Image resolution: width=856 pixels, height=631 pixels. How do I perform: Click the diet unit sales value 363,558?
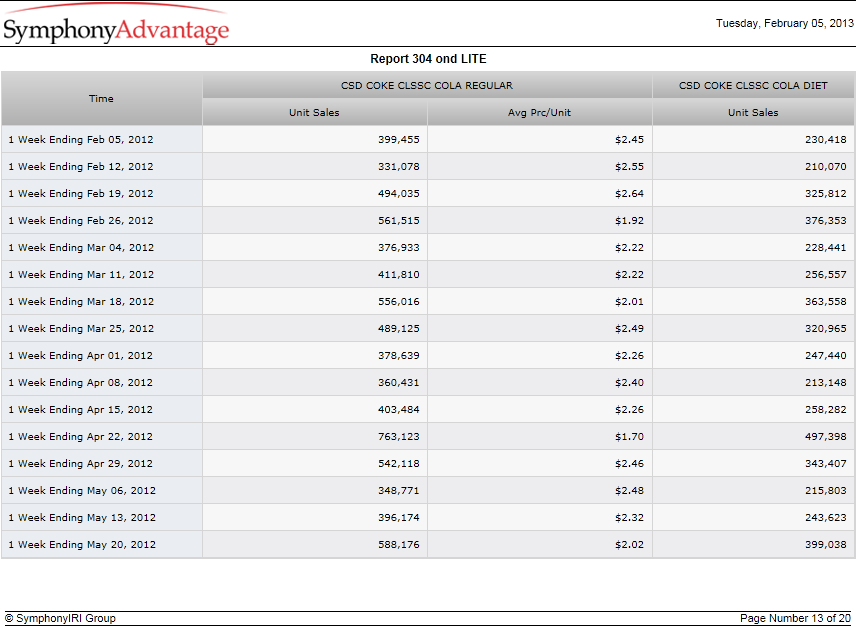(x=825, y=302)
